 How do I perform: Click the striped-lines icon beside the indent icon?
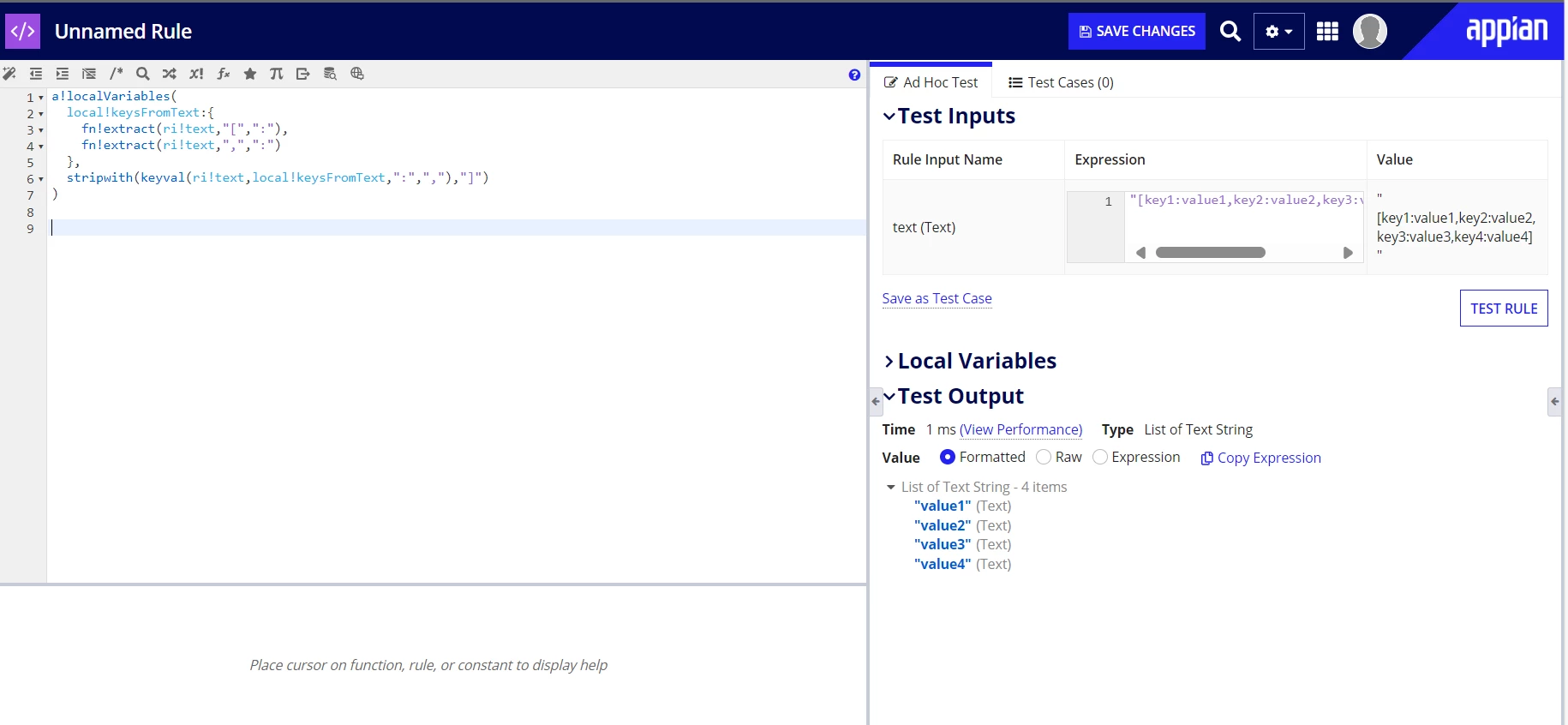pyautogui.click(x=89, y=74)
